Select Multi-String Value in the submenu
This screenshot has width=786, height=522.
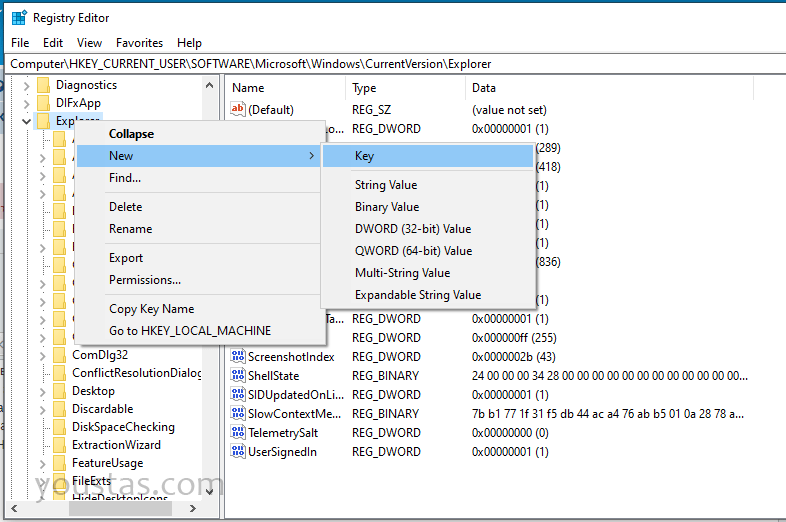click(428, 273)
